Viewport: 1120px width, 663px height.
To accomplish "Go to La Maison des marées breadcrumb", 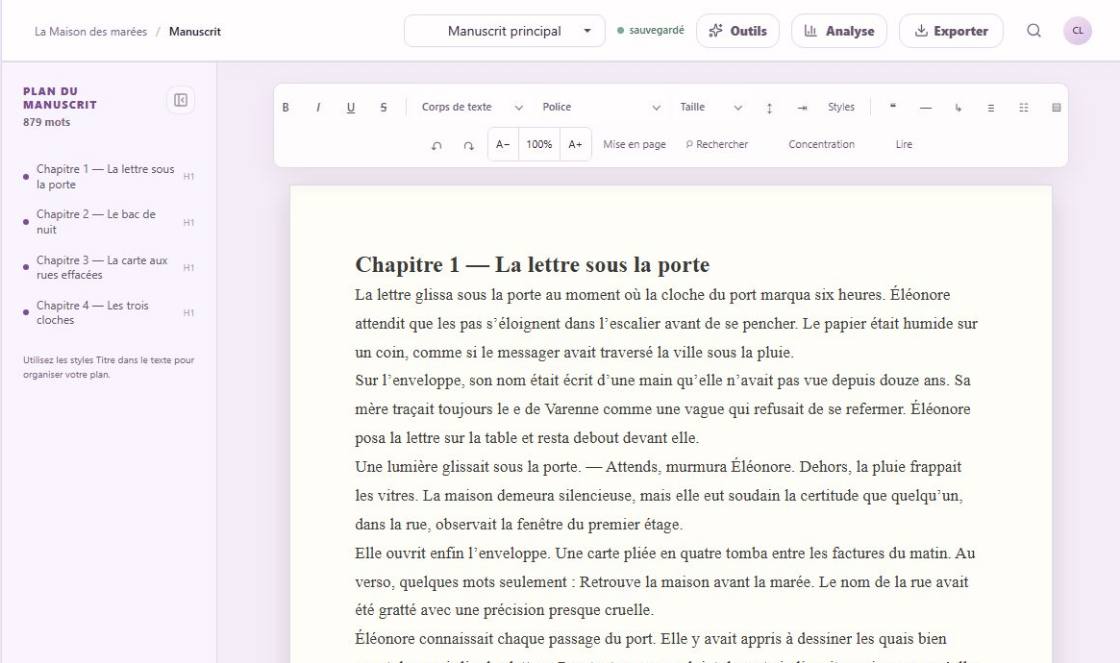I will click(91, 31).
